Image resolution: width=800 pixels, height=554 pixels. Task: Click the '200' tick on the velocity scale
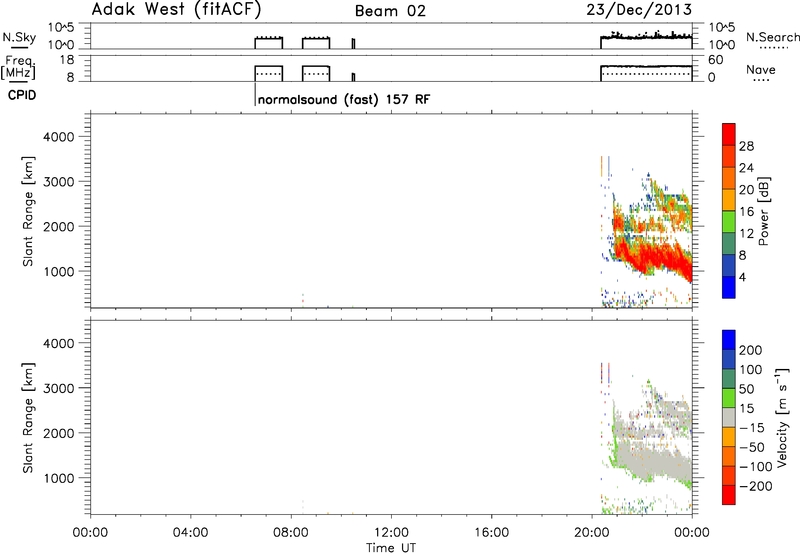pyautogui.click(x=751, y=350)
